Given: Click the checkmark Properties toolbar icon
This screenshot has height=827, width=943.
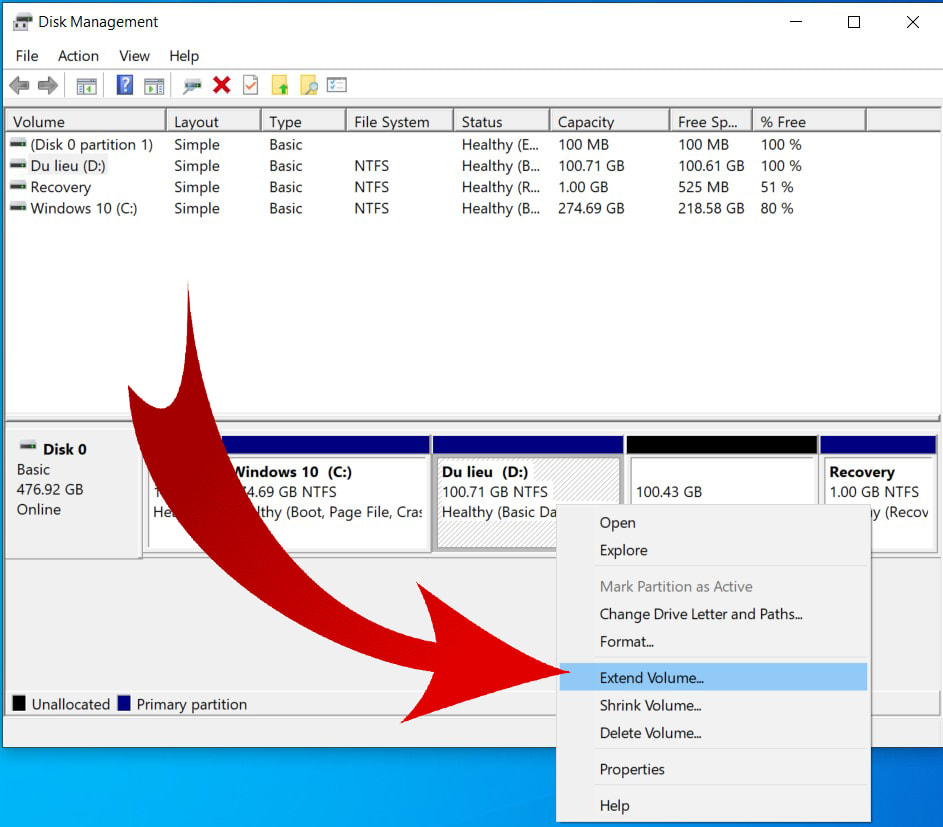Looking at the screenshot, I should tap(250, 85).
